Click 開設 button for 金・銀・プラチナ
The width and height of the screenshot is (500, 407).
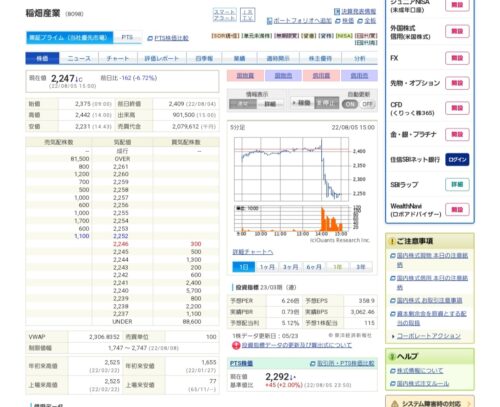[457, 134]
